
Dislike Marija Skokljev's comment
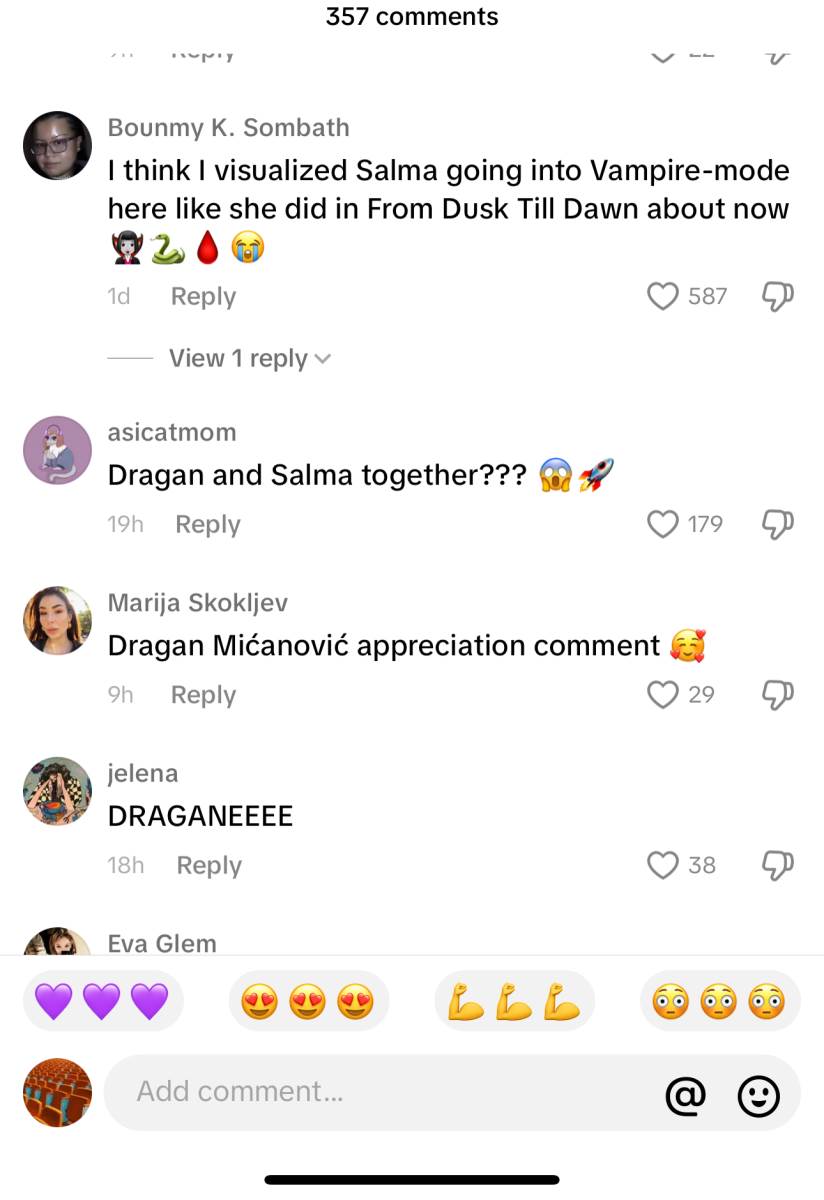click(x=778, y=694)
